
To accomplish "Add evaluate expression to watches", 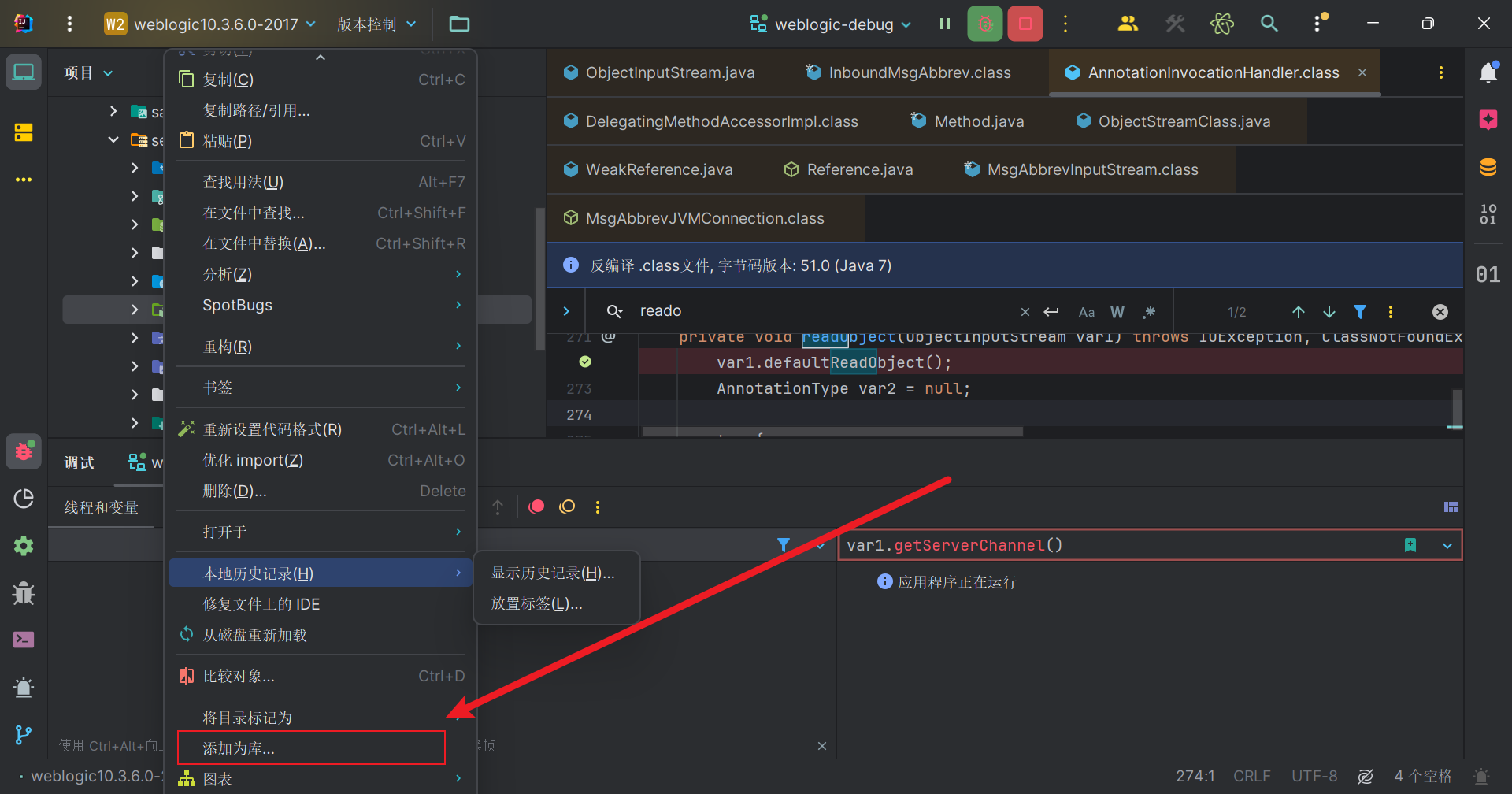I will 1410,545.
